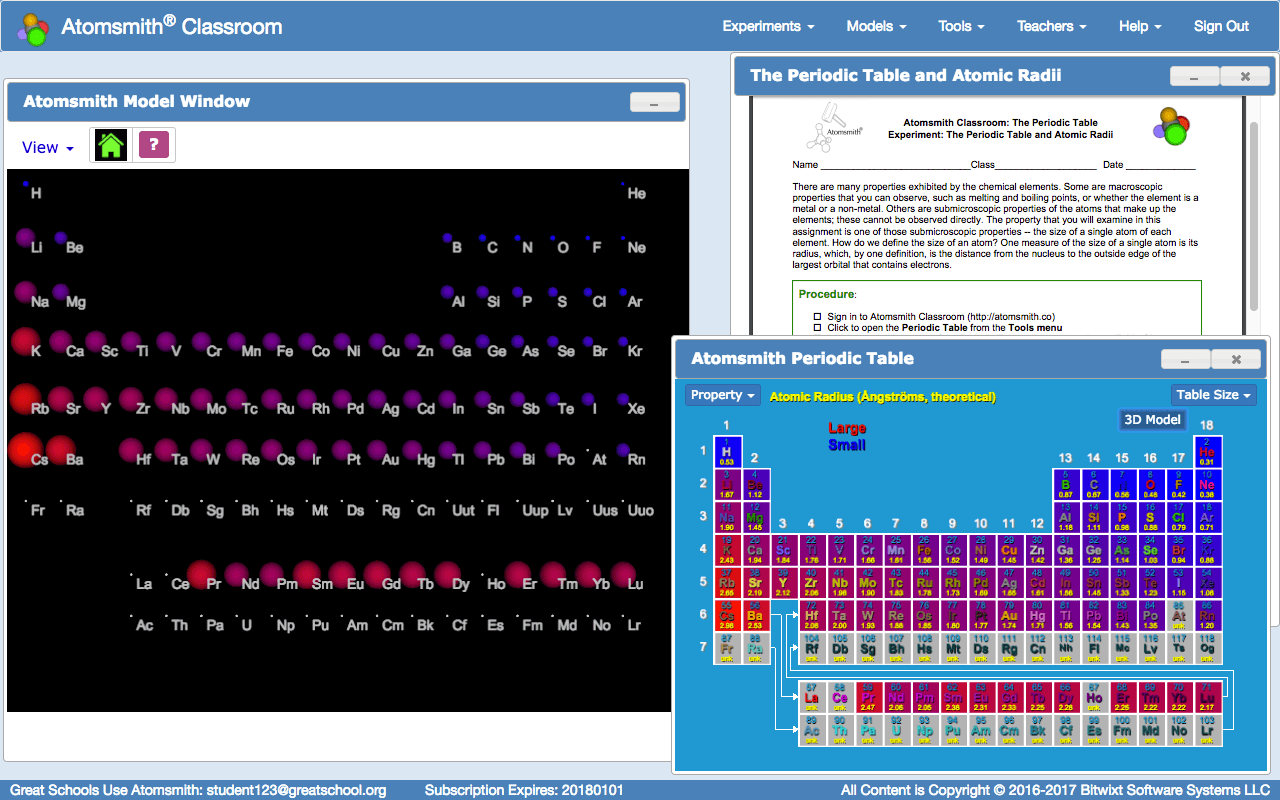
Task: Select the red Cs cell in periodic table
Action: (727, 614)
